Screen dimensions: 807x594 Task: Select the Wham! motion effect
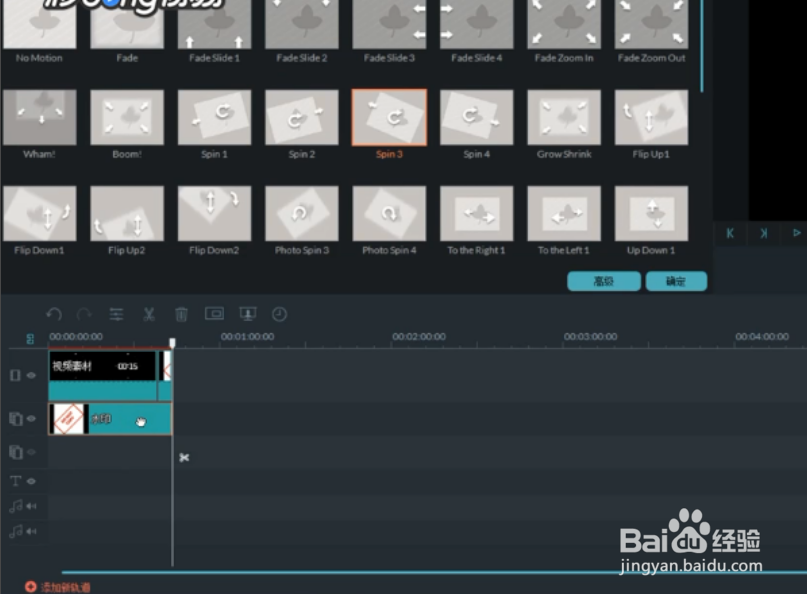pyautogui.click(x=40, y=117)
